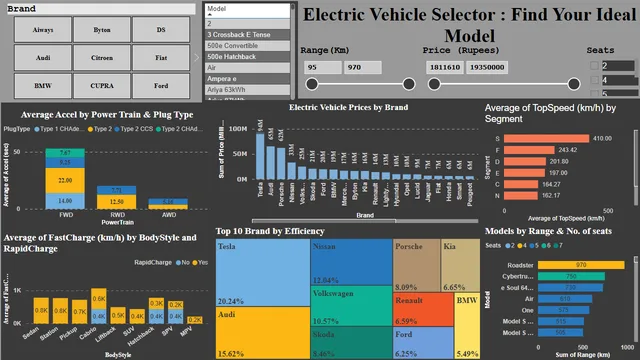
Task: Pick '3 Crossback E Tense' model
Action: pyautogui.click(x=247, y=35)
